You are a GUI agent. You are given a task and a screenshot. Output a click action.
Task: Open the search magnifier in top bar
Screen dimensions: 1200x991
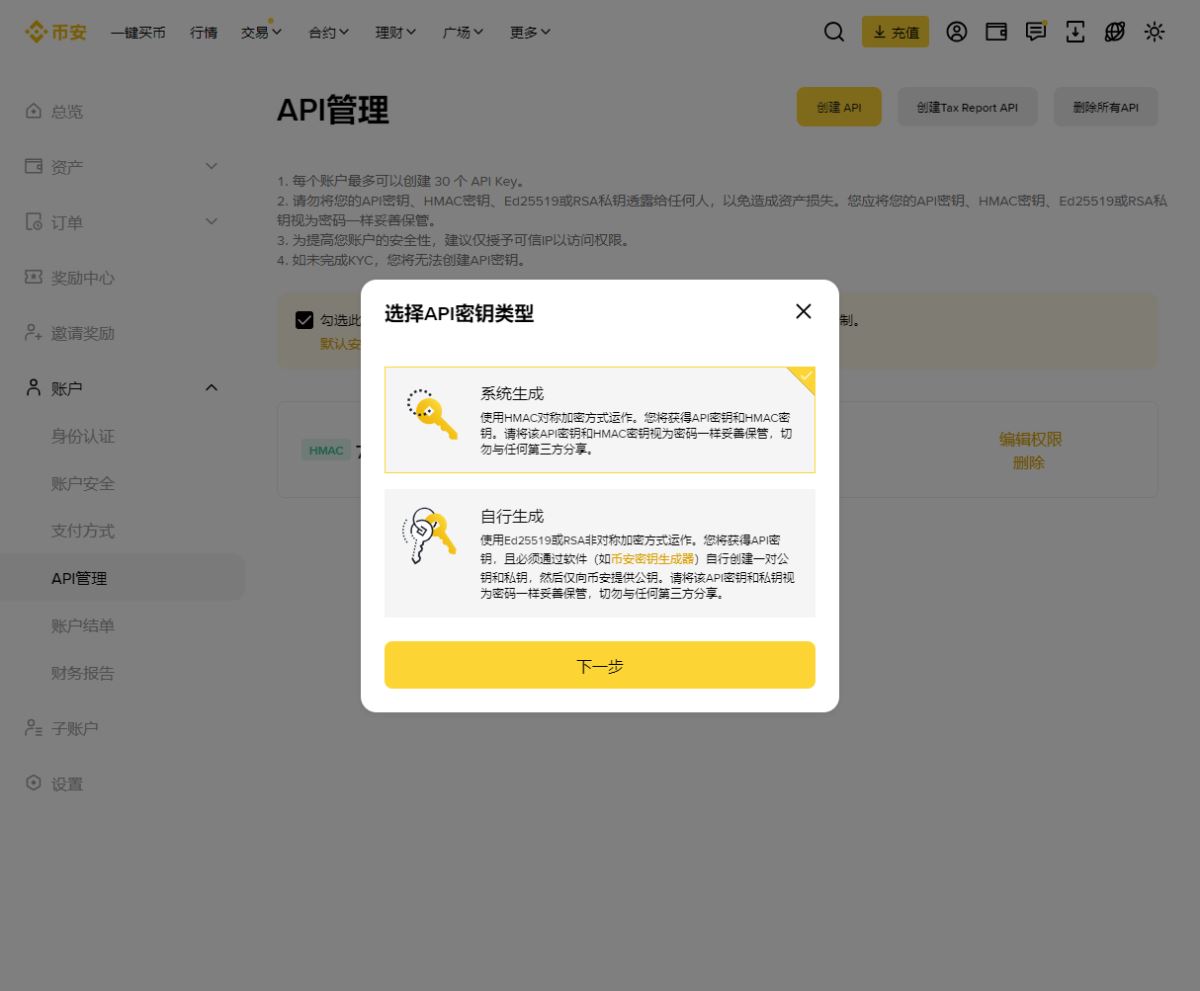tap(834, 31)
